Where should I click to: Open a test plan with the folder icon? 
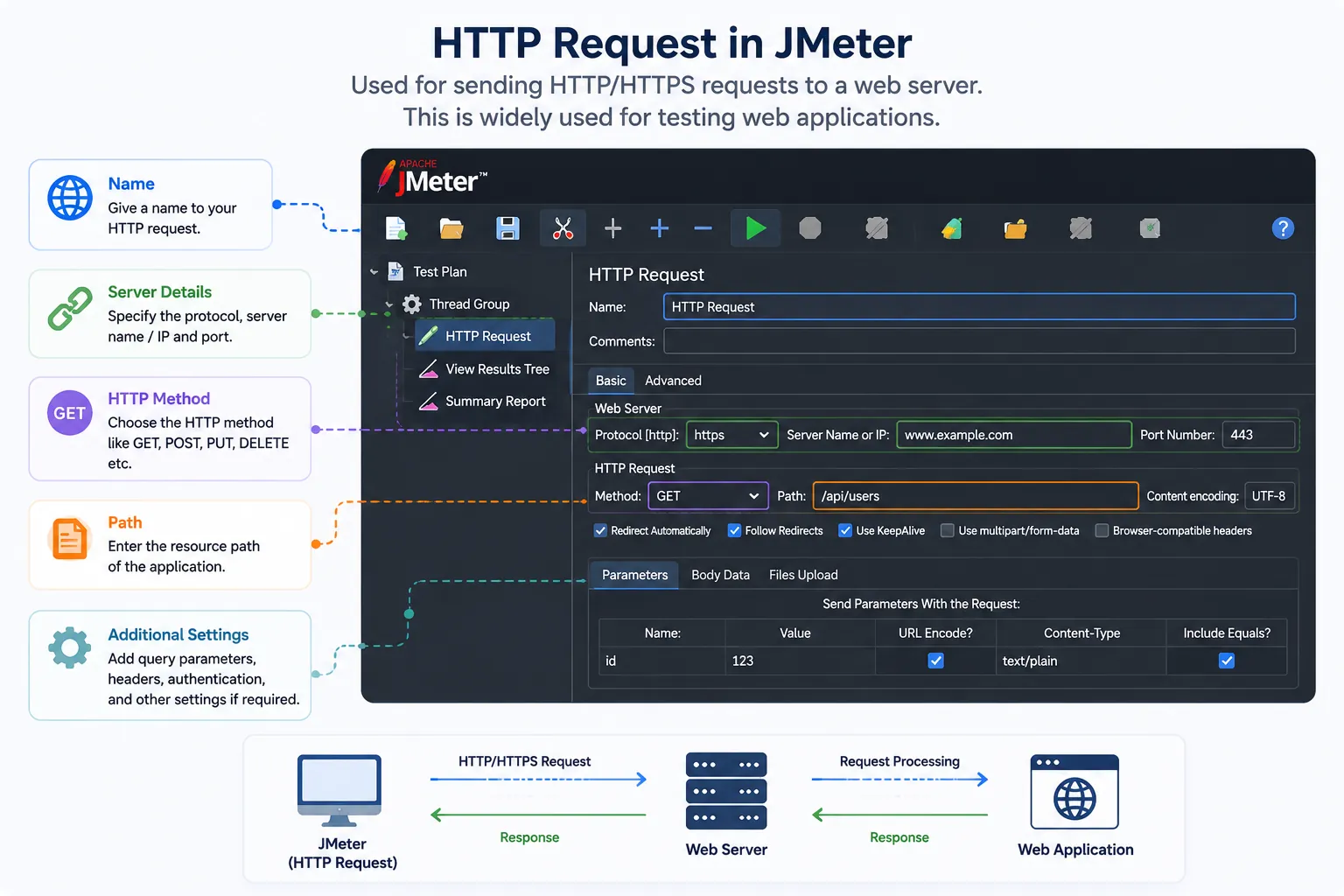(451, 228)
